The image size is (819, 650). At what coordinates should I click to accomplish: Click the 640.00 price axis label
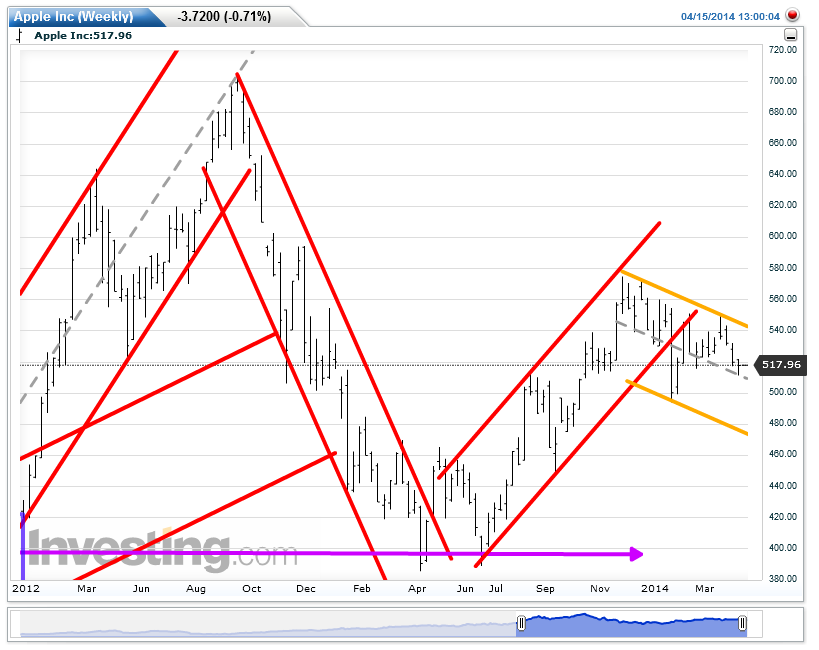(782, 173)
